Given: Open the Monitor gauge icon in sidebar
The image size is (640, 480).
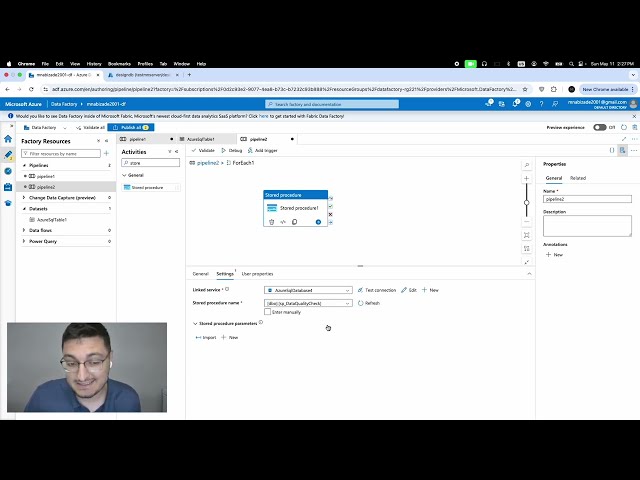Looking at the screenshot, I should click(8, 171).
